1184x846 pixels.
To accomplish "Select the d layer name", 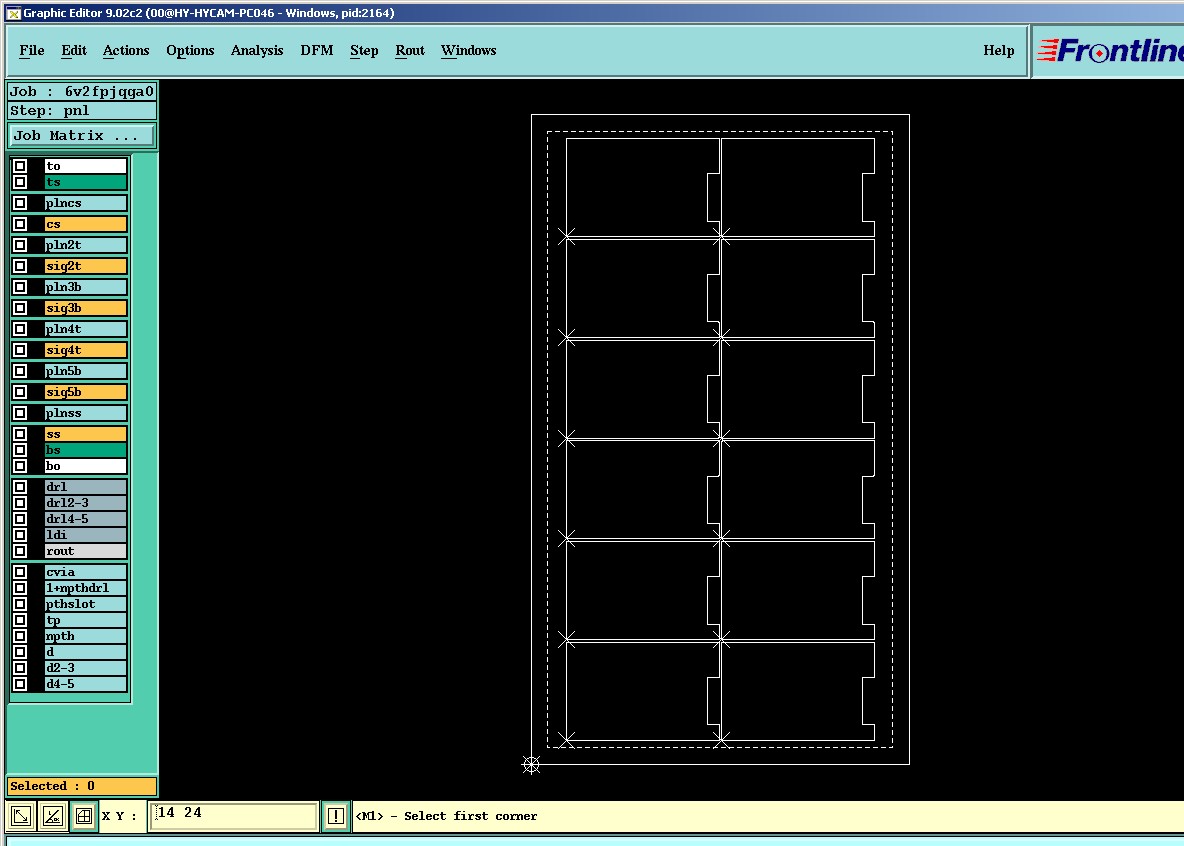I will pos(85,652).
